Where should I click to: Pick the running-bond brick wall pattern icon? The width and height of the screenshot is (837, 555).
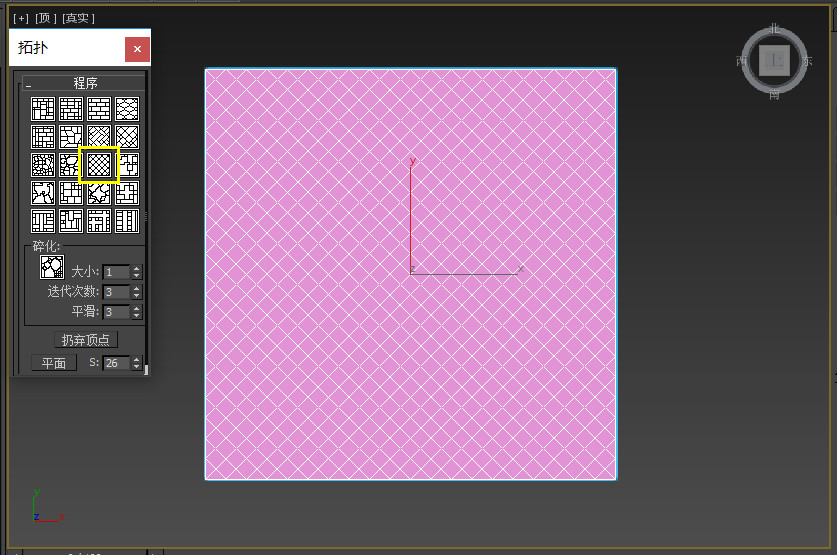99,109
